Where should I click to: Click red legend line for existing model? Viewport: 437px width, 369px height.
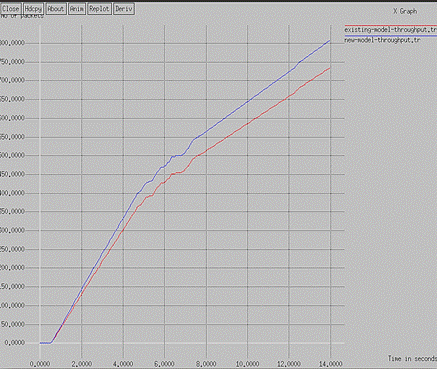point(390,25)
